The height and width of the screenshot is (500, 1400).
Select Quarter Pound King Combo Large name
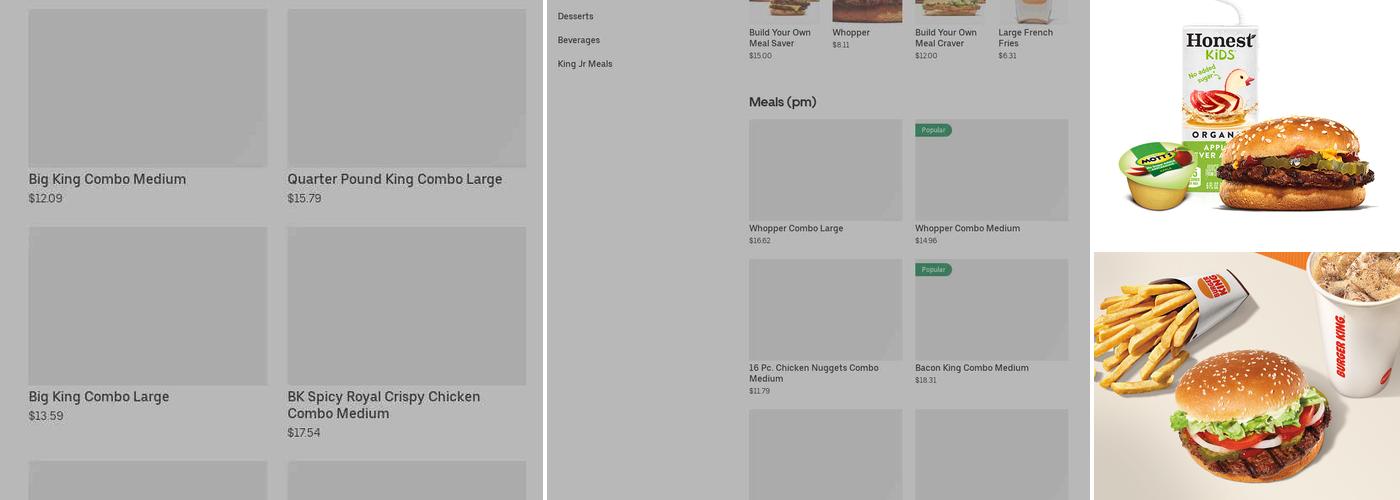point(395,179)
